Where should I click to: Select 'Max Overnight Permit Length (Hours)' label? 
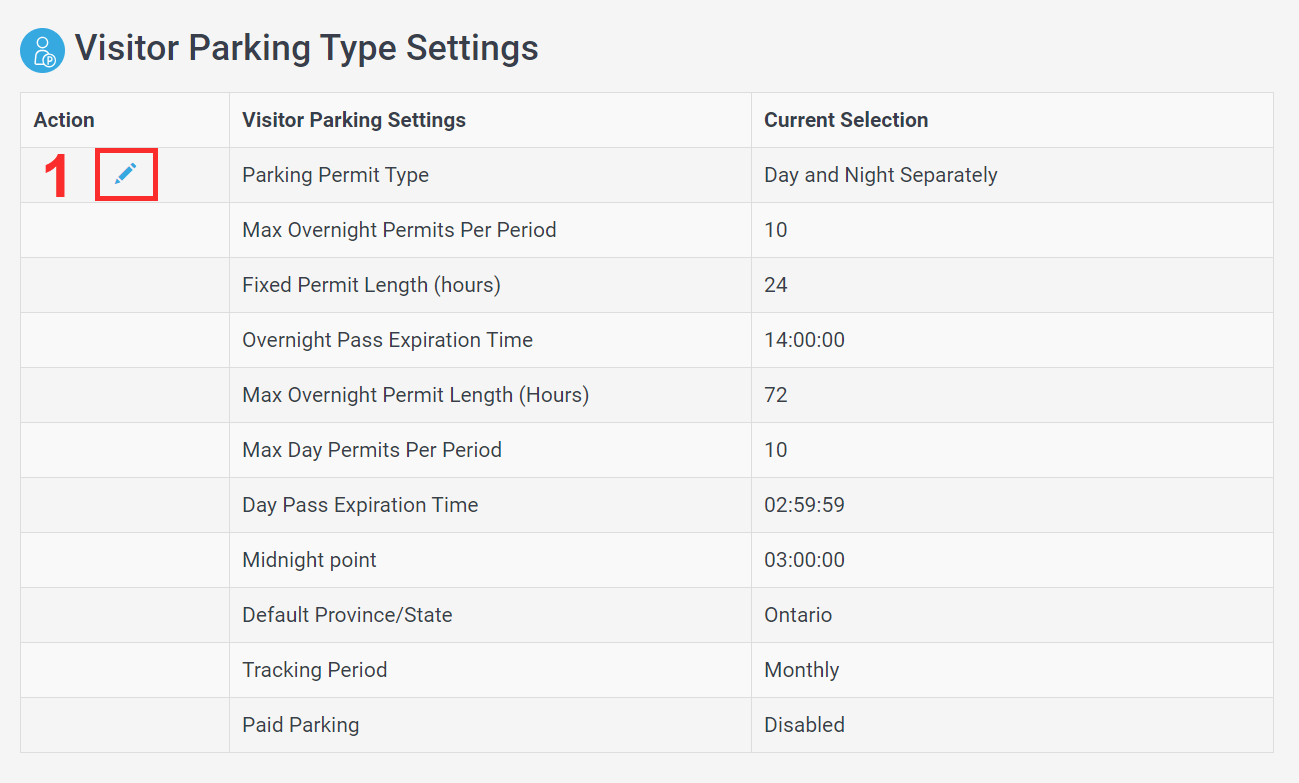coord(415,395)
